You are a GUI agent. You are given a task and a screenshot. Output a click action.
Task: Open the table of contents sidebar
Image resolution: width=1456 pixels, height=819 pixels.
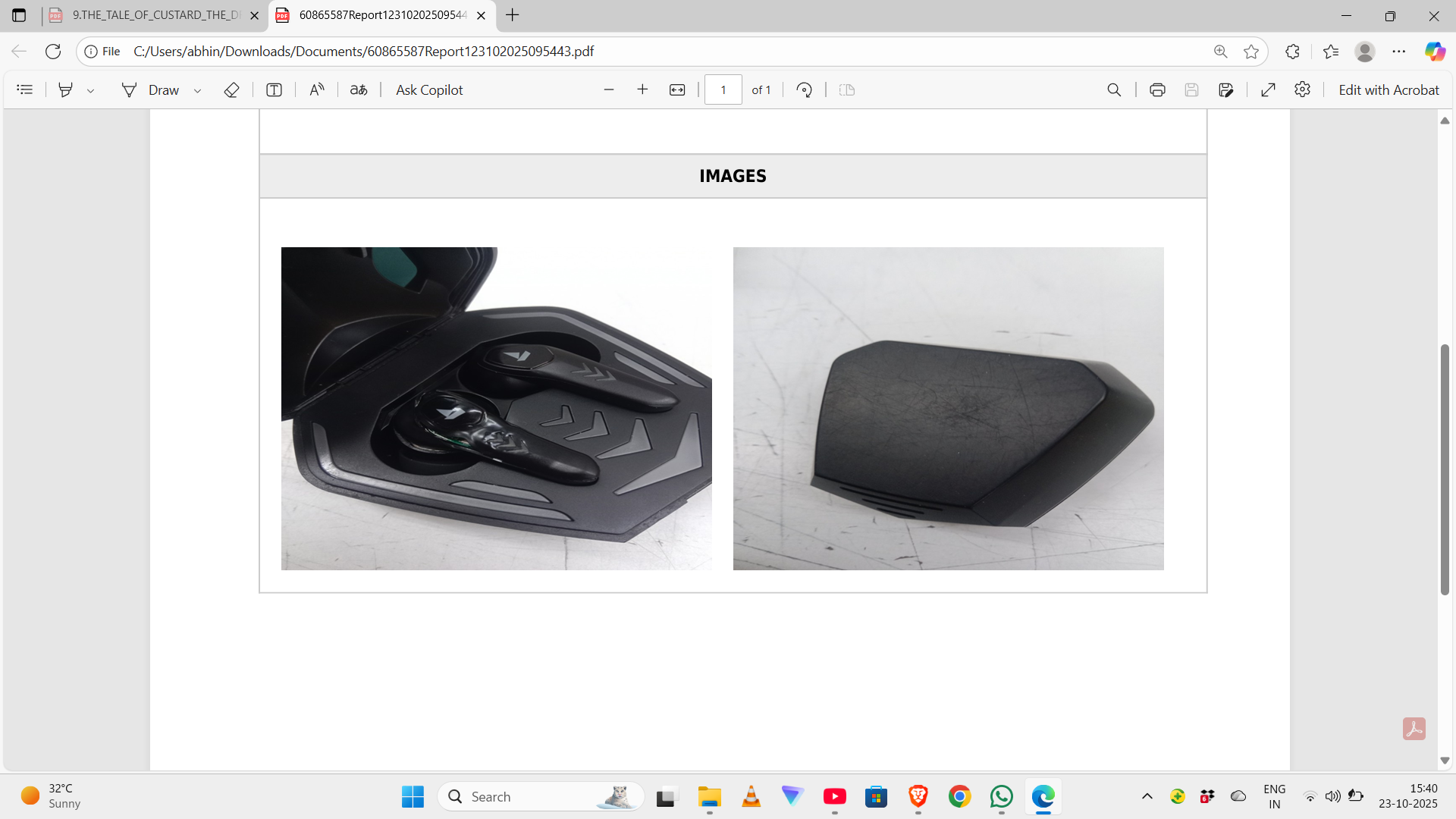[x=24, y=89]
